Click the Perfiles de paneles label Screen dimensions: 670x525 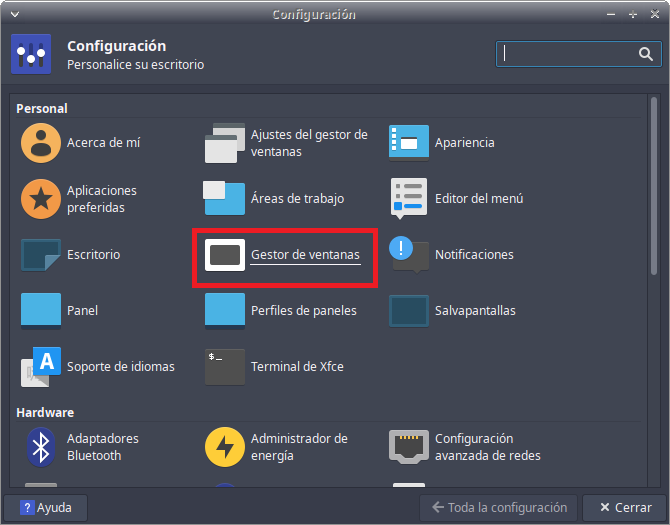pos(304,311)
